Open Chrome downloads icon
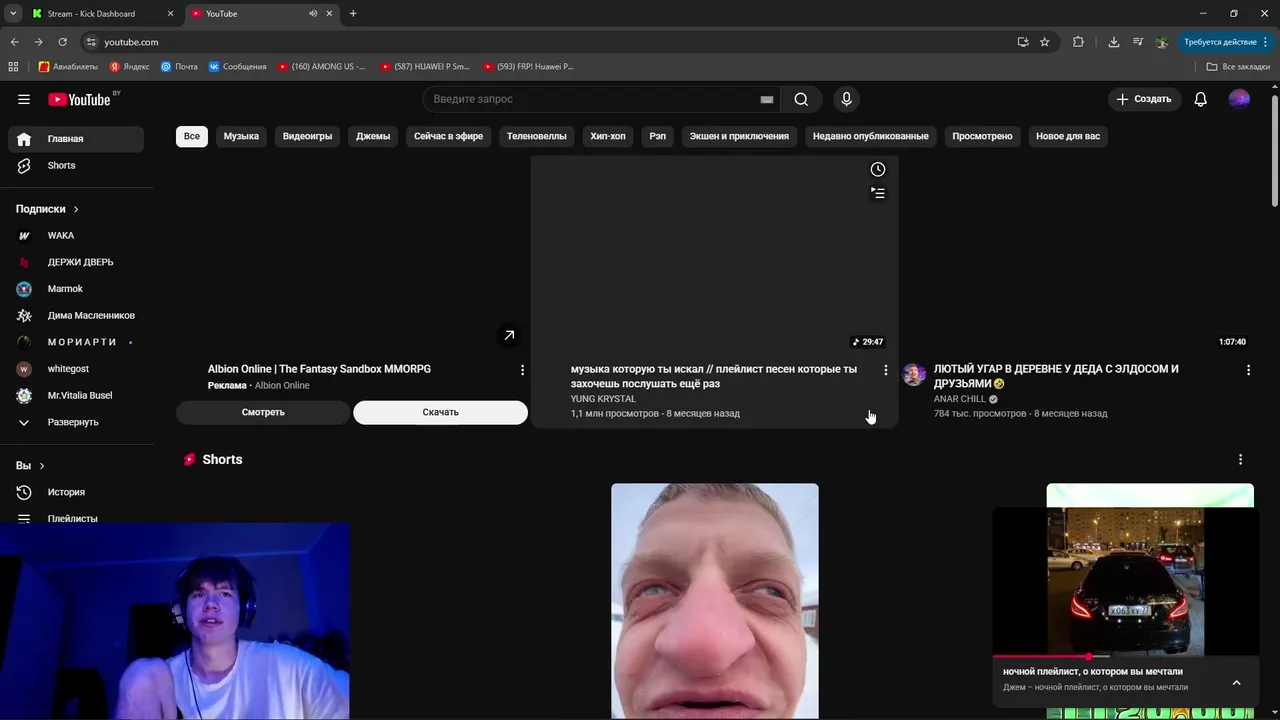 point(1113,42)
